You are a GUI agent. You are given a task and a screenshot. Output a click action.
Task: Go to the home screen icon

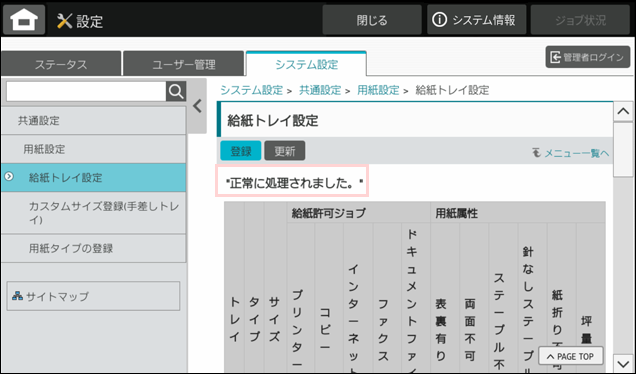24,20
